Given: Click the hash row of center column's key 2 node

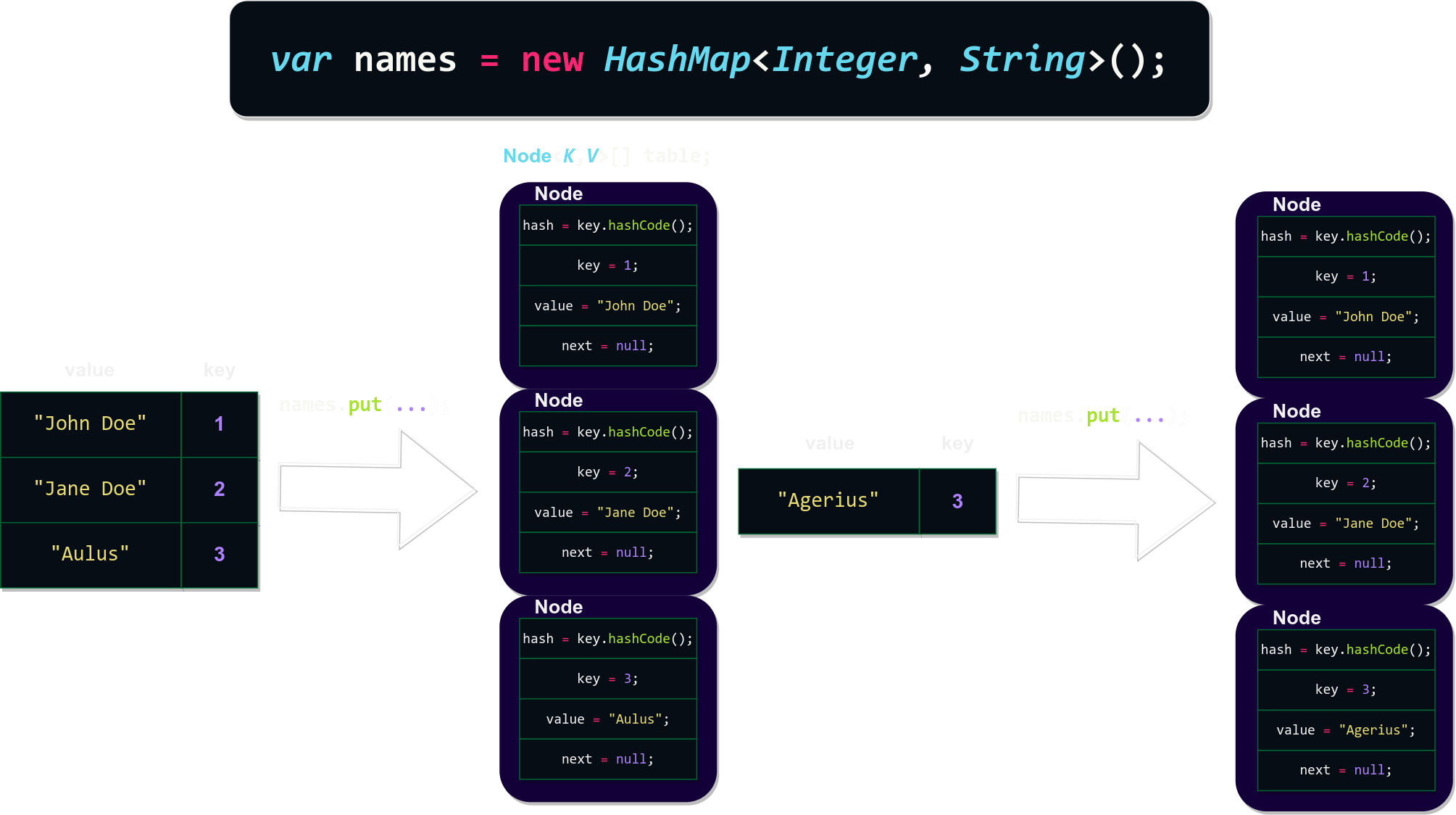Looking at the screenshot, I should click(608, 432).
